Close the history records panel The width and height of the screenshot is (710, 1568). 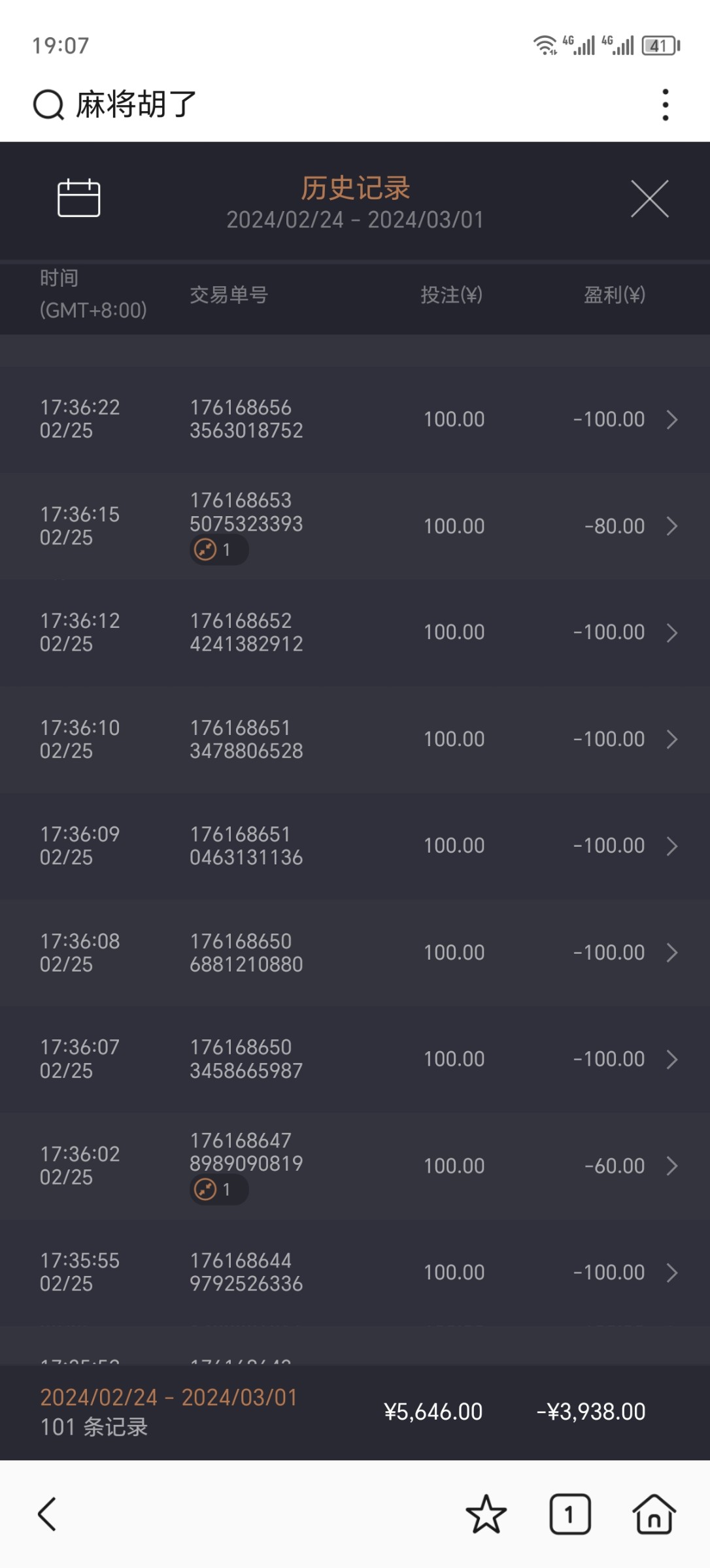click(649, 199)
